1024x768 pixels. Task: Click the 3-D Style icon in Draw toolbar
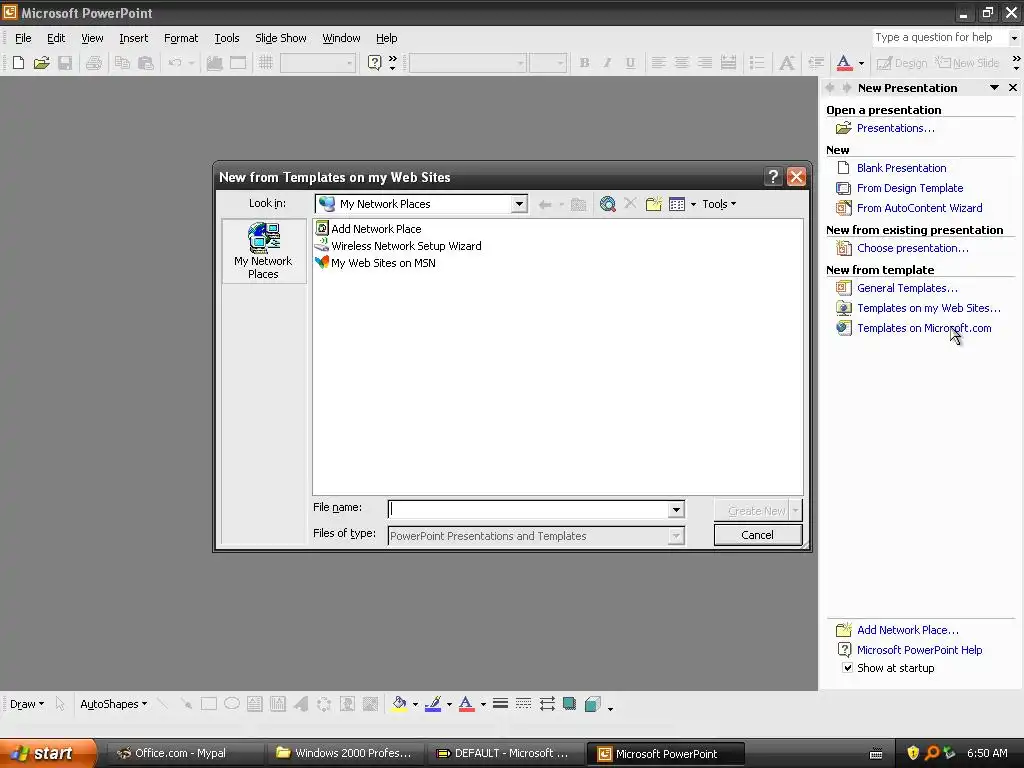[x=592, y=703]
